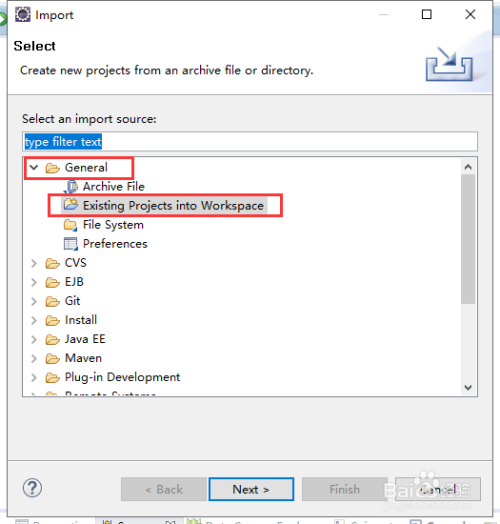
Task: Click the Next button
Action: coord(251,489)
